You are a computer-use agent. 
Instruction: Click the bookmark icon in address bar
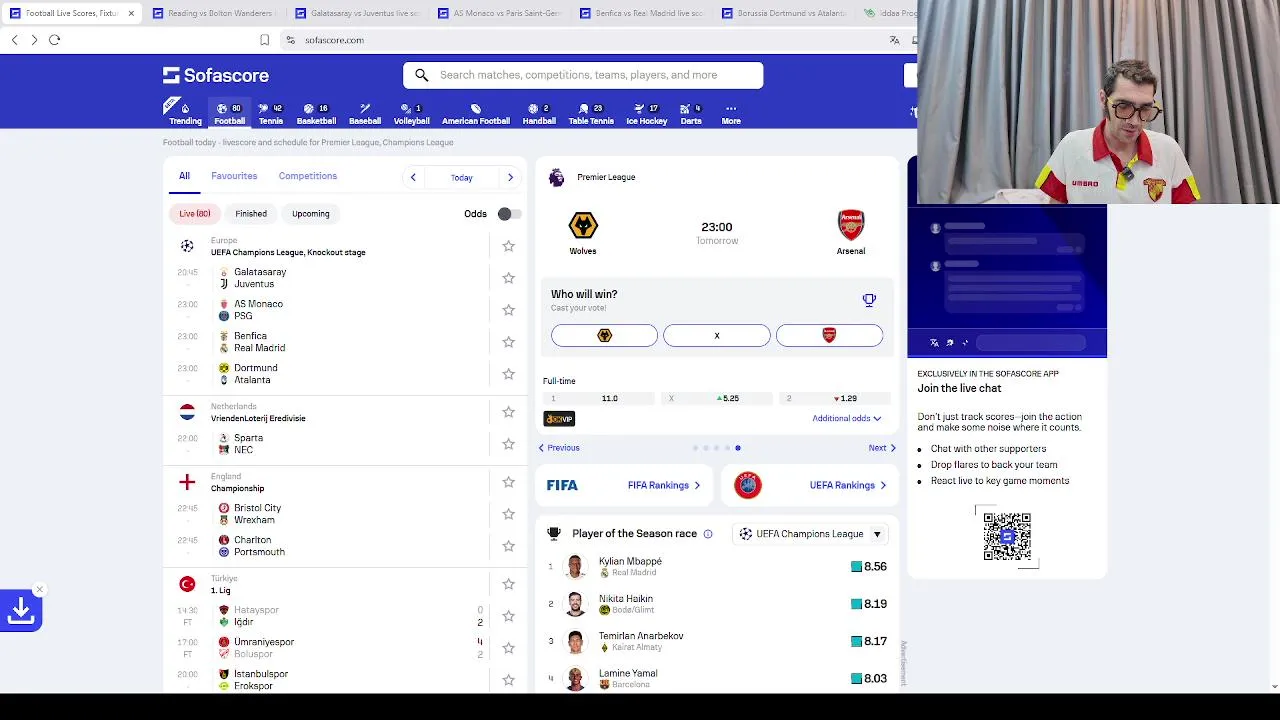click(x=264, y=40)
